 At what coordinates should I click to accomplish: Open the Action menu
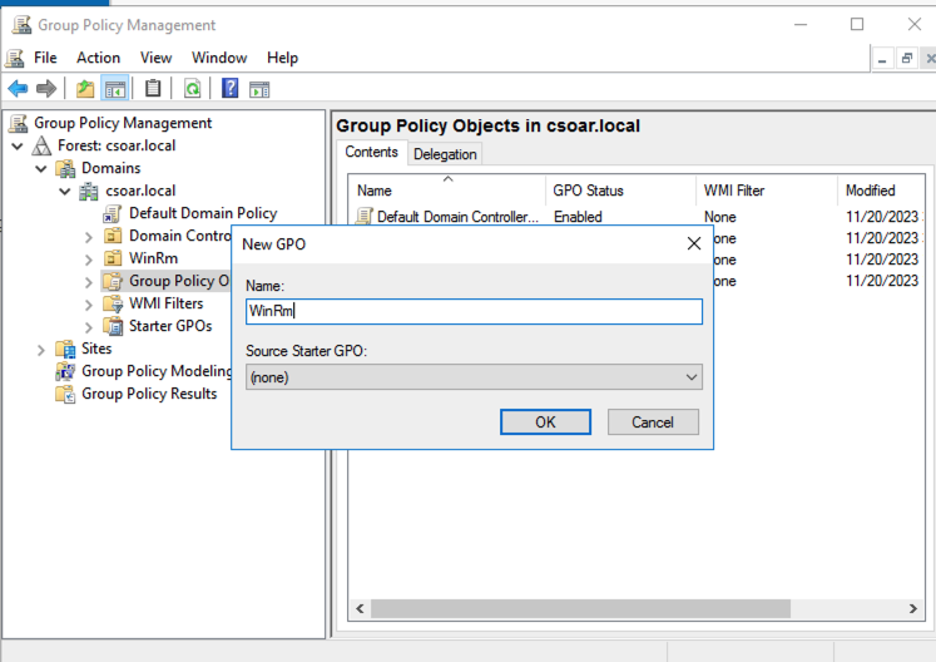[97, 57]
